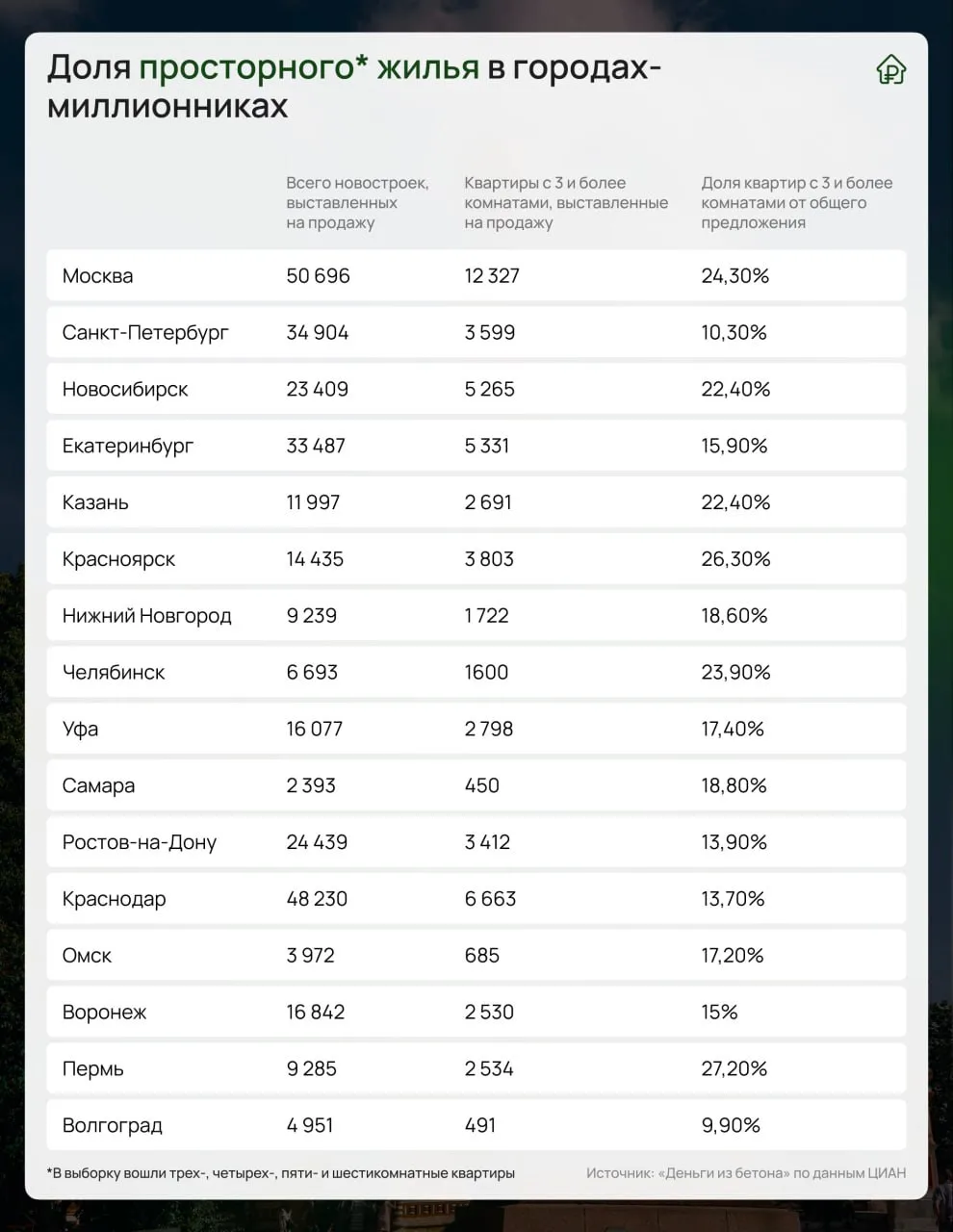Click the house-ruble logo icon
This screenshot has height=1232, width=953.
click(891, 69)
